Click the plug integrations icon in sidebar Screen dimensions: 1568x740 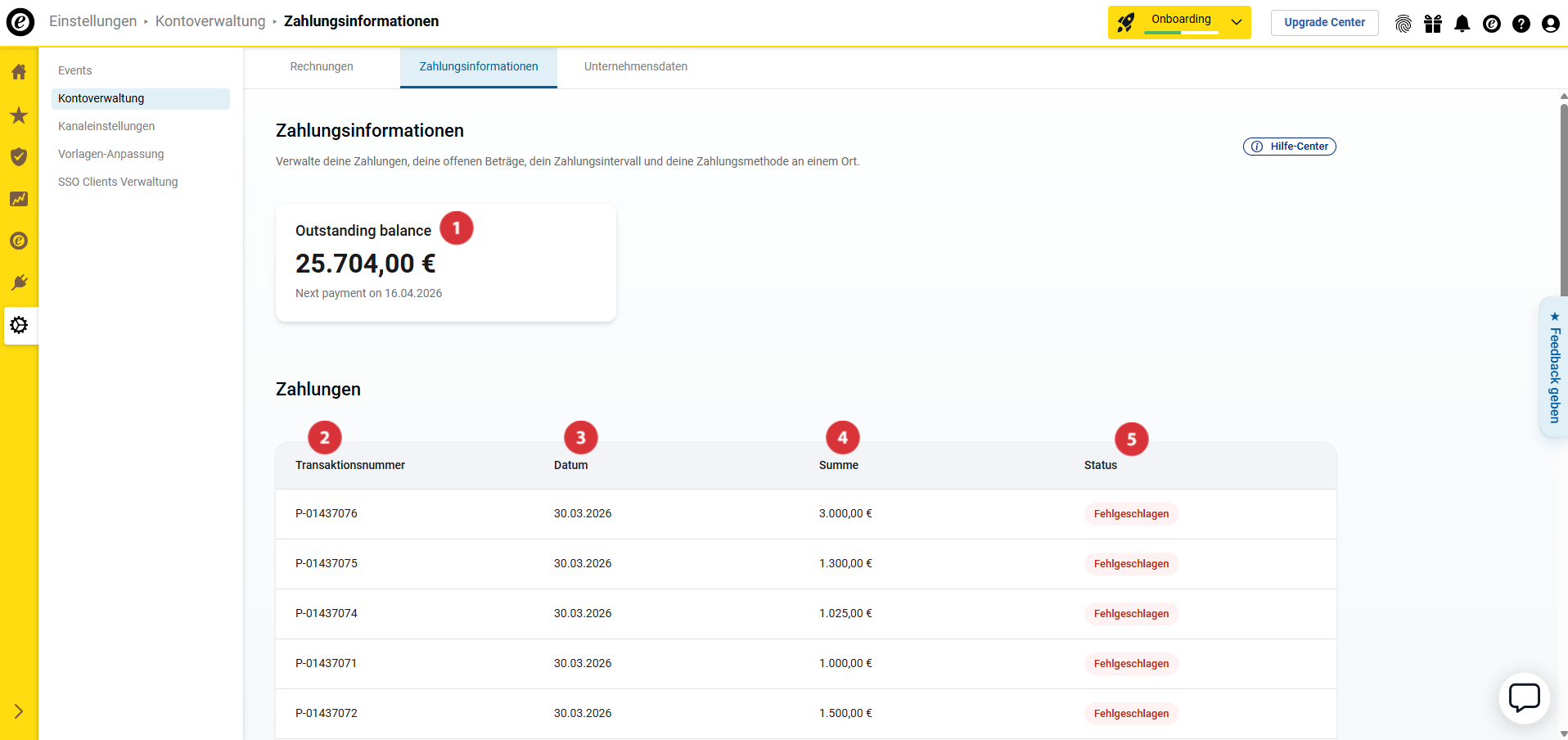pyautogui.click(x=19, y=282)
